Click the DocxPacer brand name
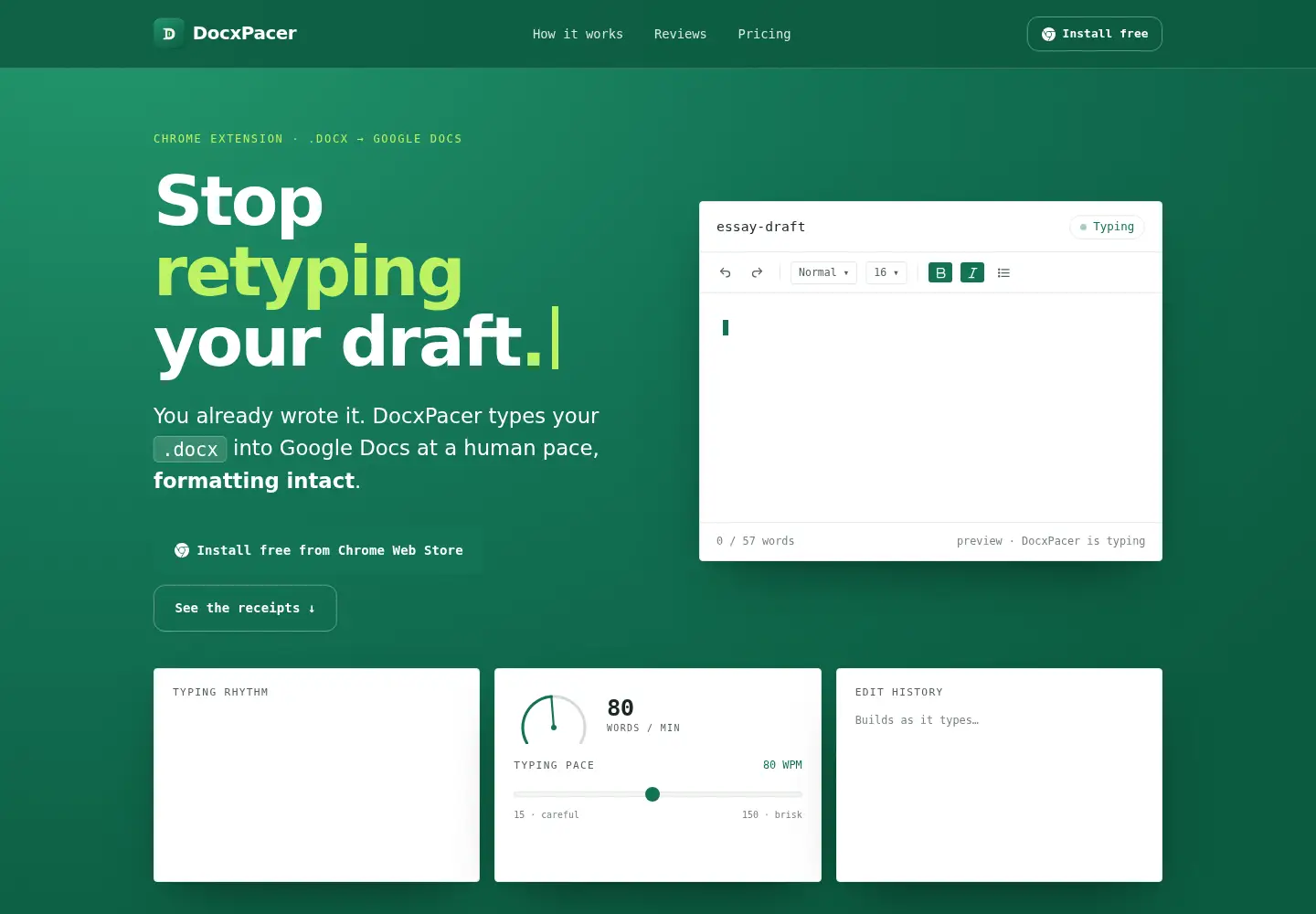 245,33
